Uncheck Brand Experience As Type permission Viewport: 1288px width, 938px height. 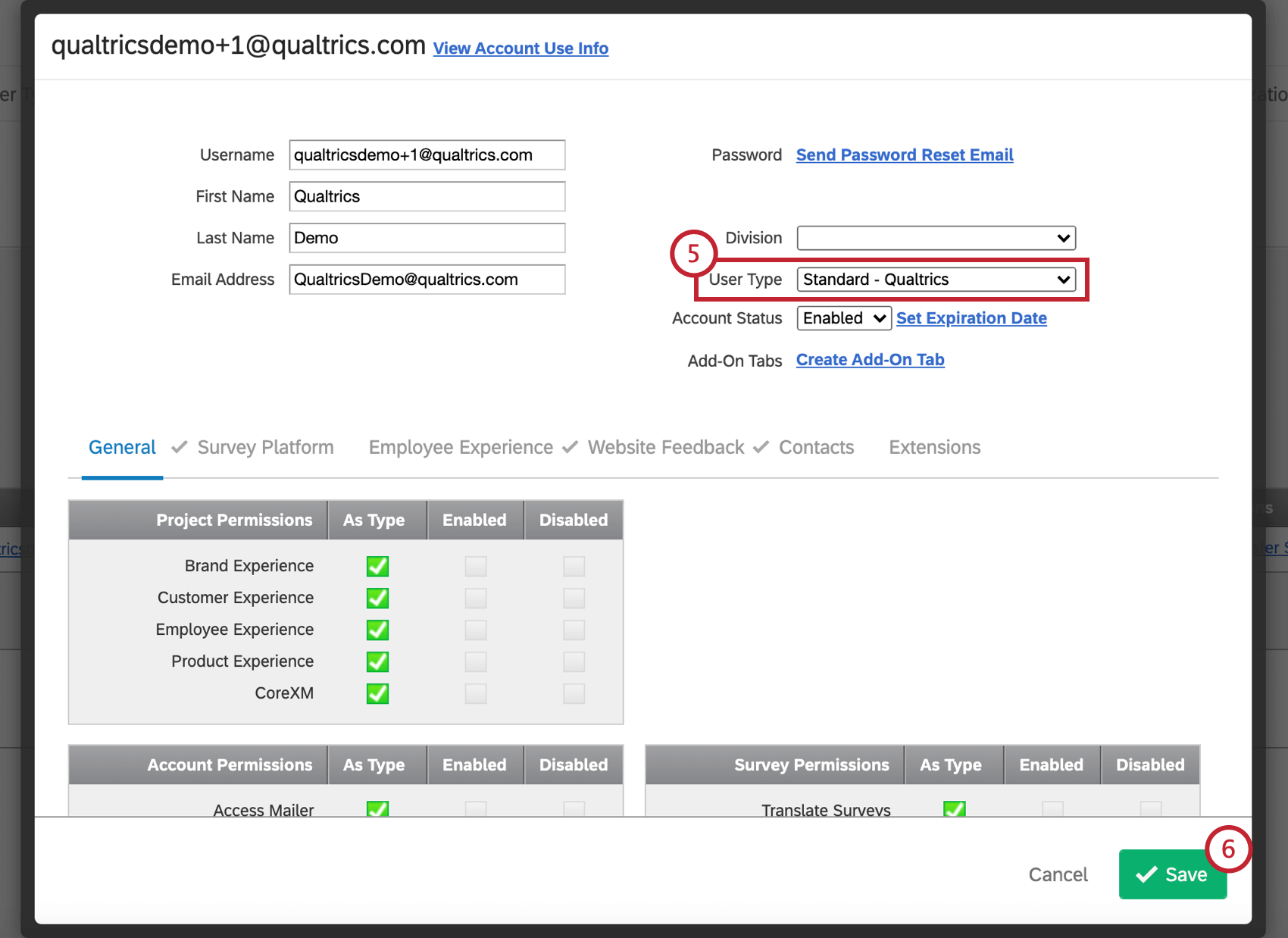377,565
